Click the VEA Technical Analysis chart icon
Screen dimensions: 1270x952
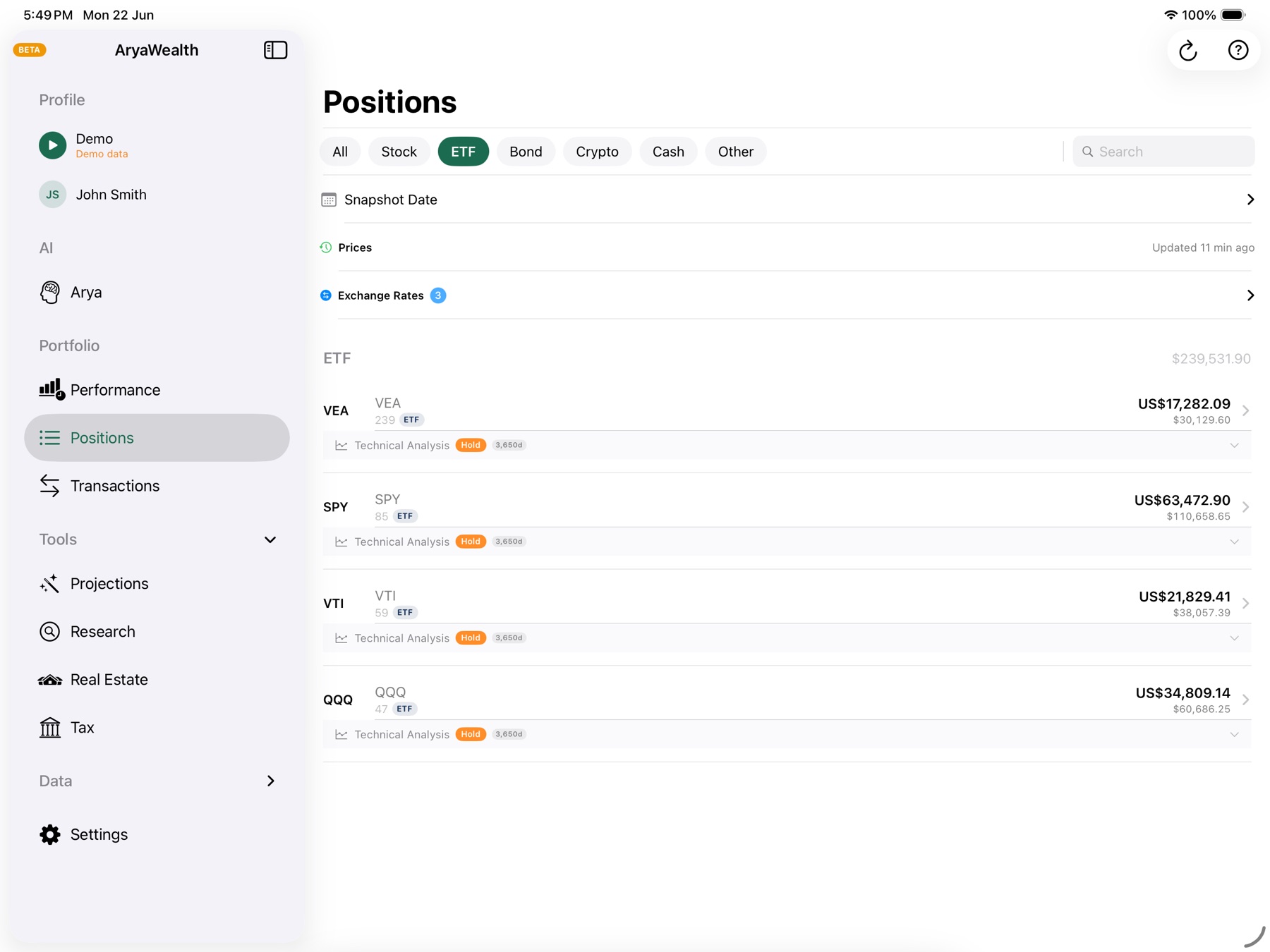point(341,446)
